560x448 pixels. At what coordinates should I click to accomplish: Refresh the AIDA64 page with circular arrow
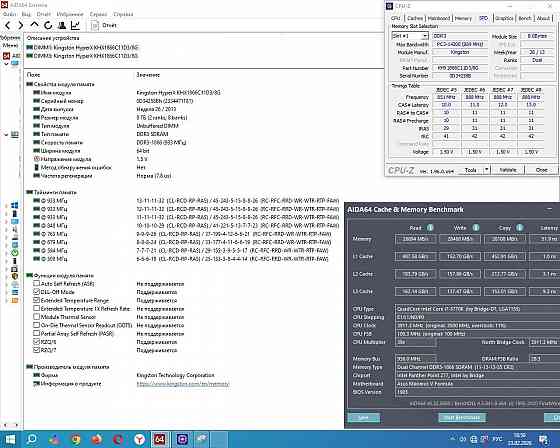(x=48, y=25)
